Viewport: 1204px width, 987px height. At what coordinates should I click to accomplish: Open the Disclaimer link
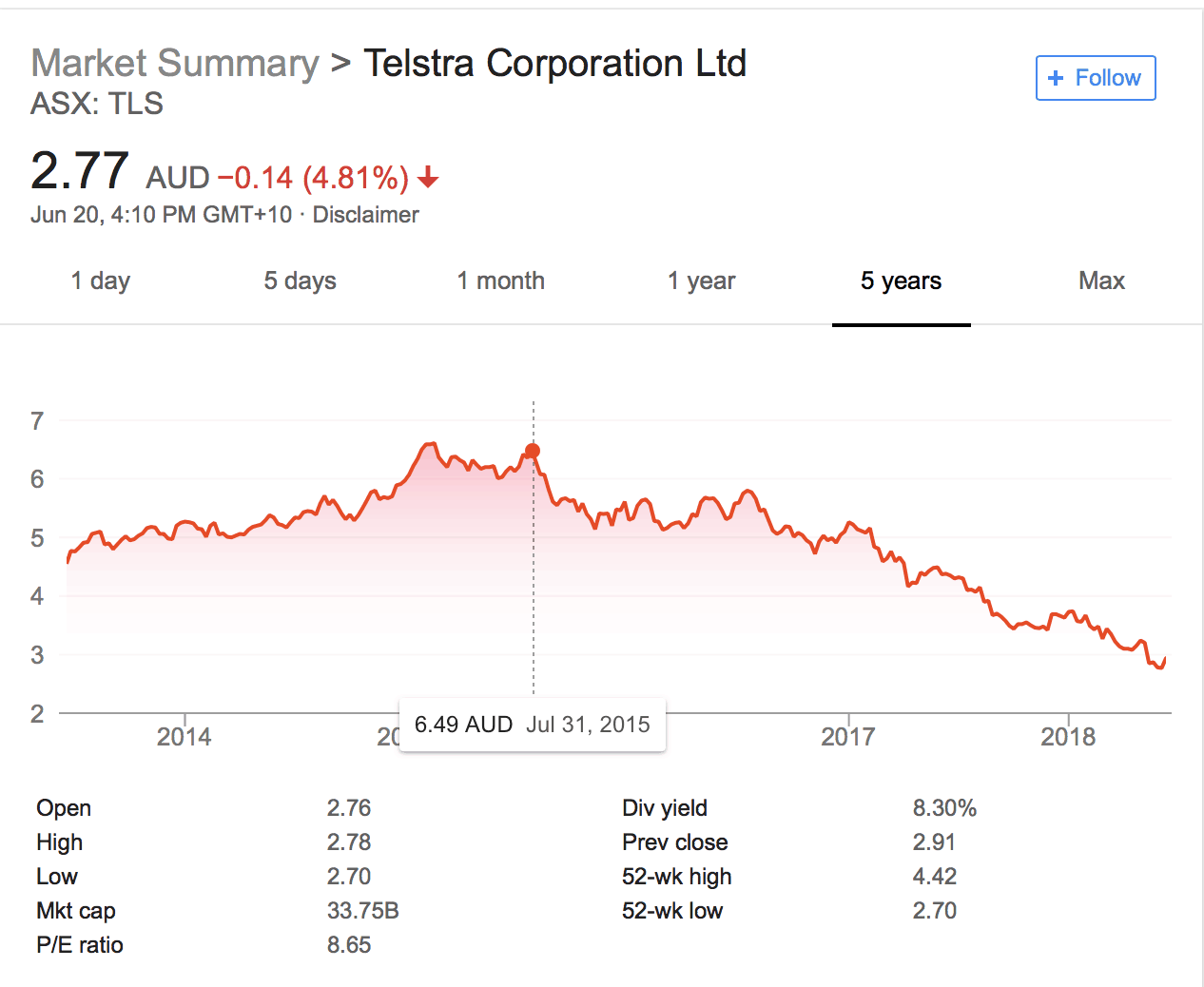(x=365, y=215)
